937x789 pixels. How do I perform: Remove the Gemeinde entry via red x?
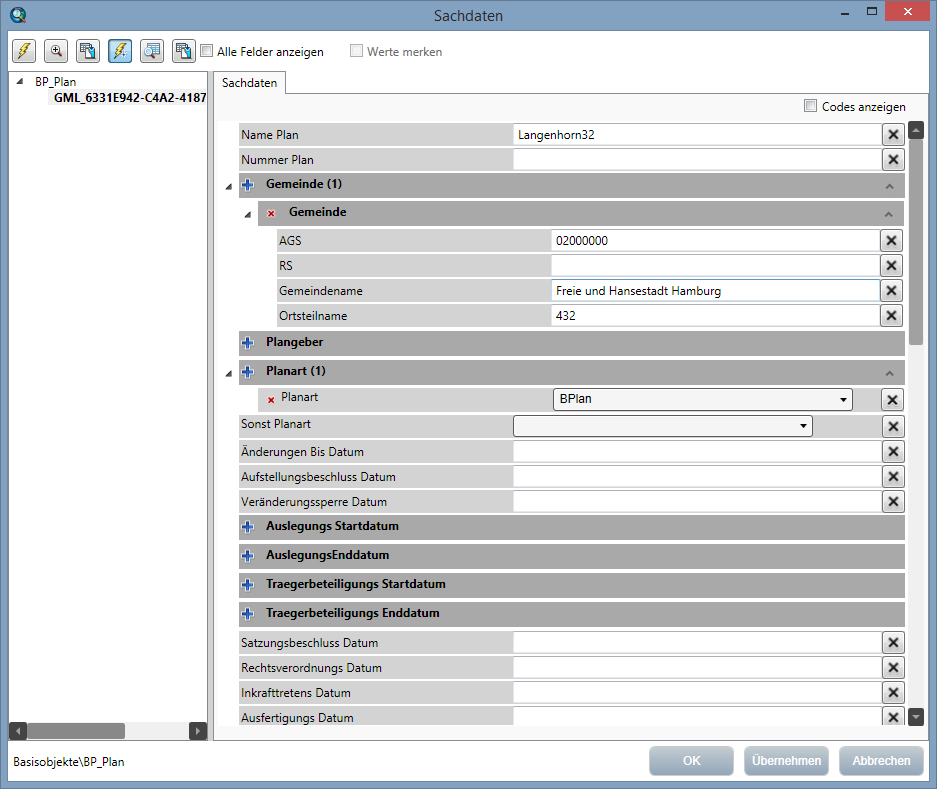tap(271, 213)
